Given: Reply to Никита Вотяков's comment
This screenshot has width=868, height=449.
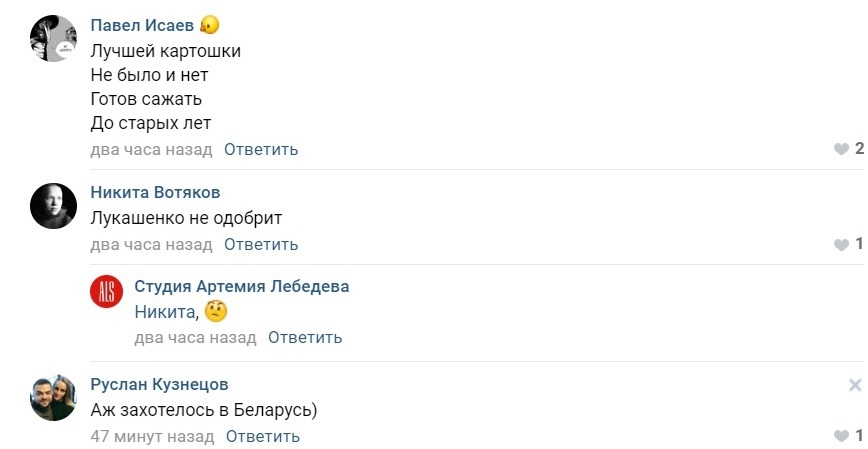Looking at the screenshot, I should (x=261, y=244).
